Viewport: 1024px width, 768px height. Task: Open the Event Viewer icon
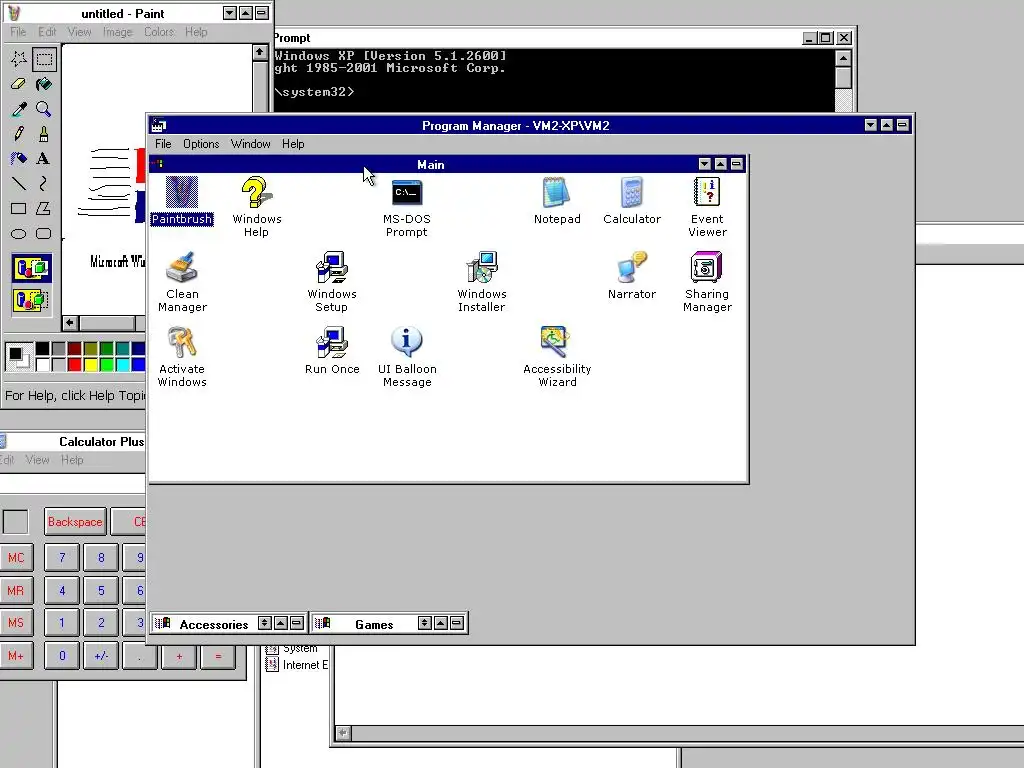pyautogui.click(x=707, y=206)
